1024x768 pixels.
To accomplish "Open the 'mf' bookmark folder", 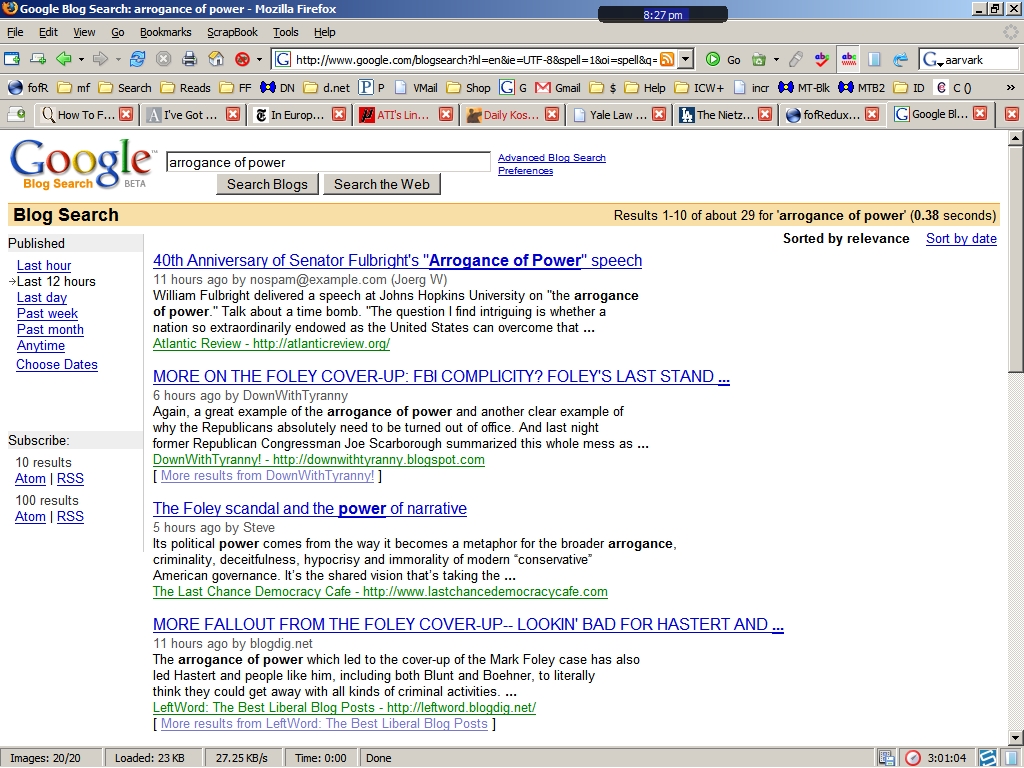I will tap(73, 88).
